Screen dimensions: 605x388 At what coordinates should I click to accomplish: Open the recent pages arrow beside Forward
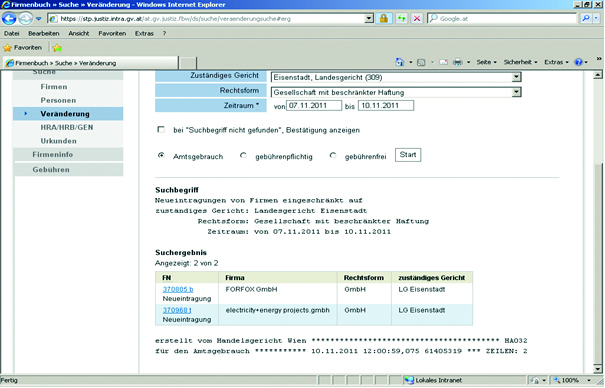(39, 19)
